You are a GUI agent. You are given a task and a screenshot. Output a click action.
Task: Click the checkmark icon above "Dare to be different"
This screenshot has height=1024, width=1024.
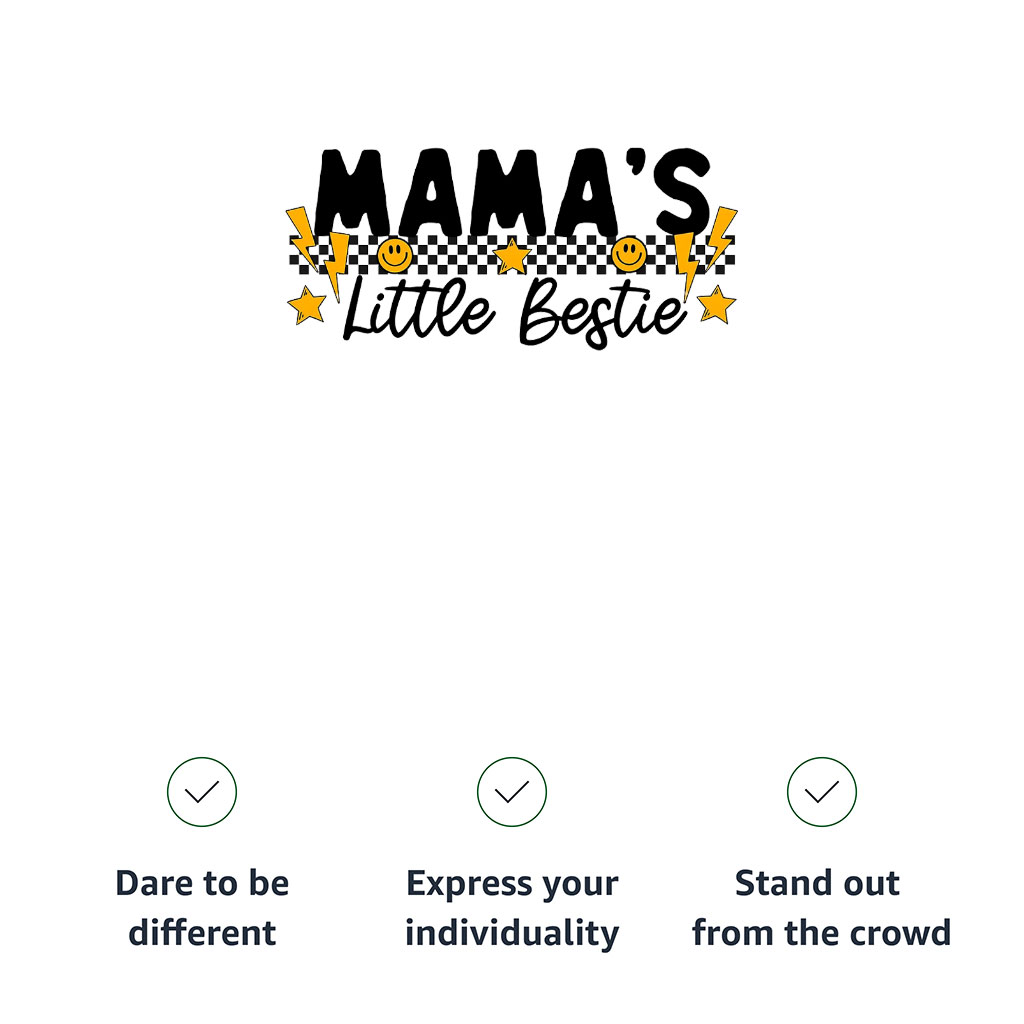[x=202, y=792]
